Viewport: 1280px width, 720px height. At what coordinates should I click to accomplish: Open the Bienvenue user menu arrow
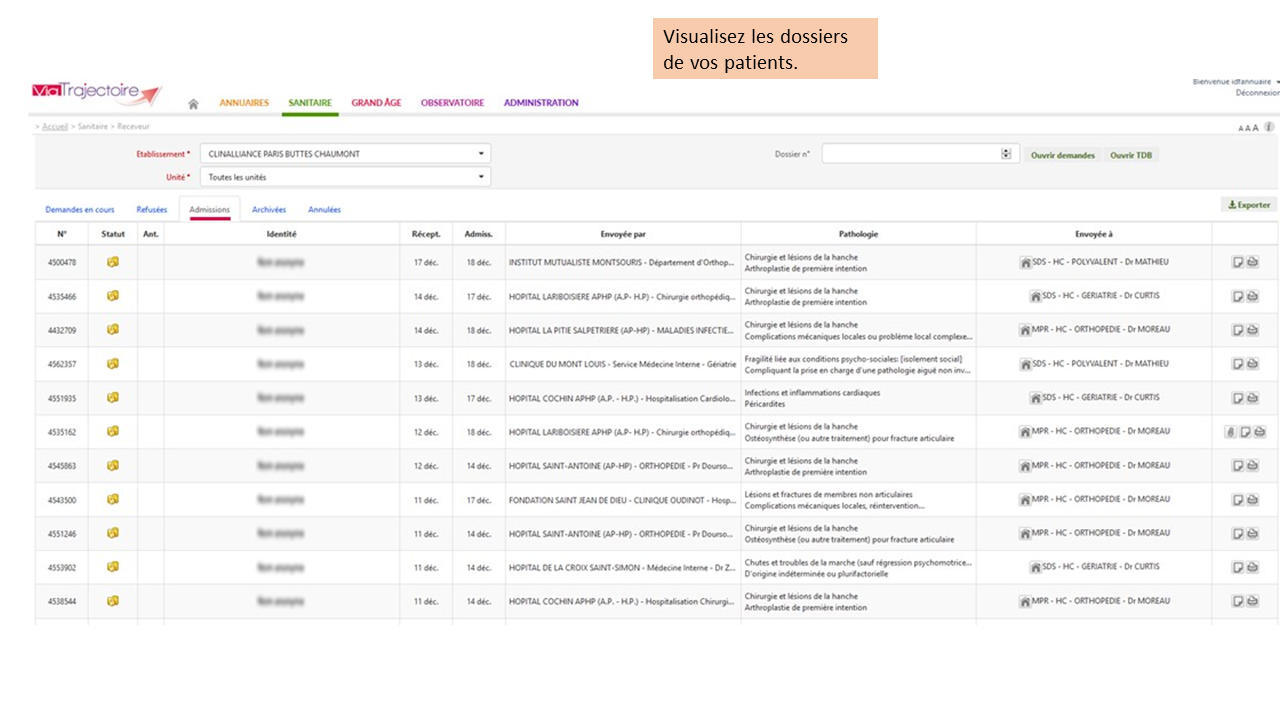coord(1277,82)
